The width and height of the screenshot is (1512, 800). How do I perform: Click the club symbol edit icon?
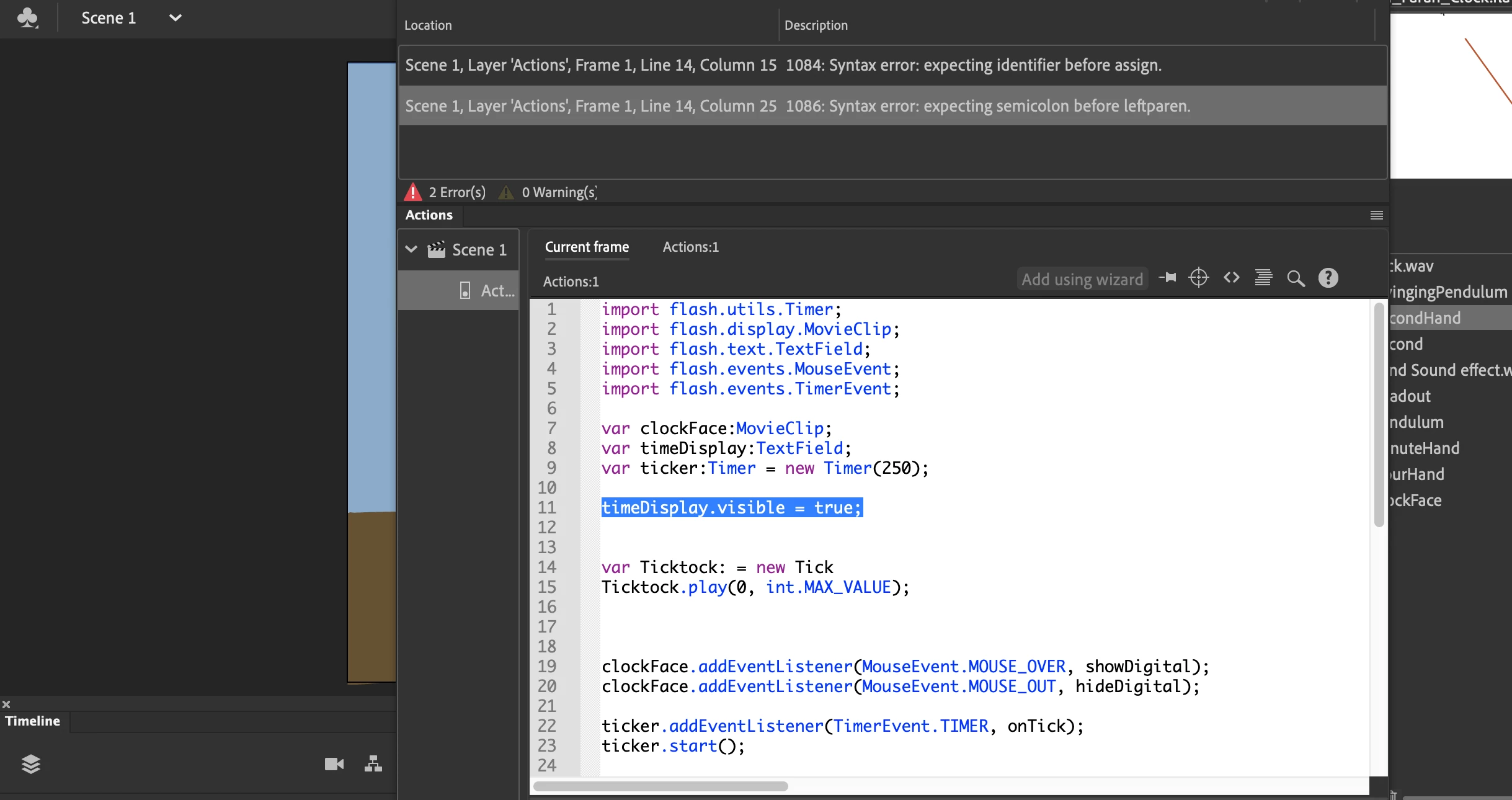click(x=28, y=18)
